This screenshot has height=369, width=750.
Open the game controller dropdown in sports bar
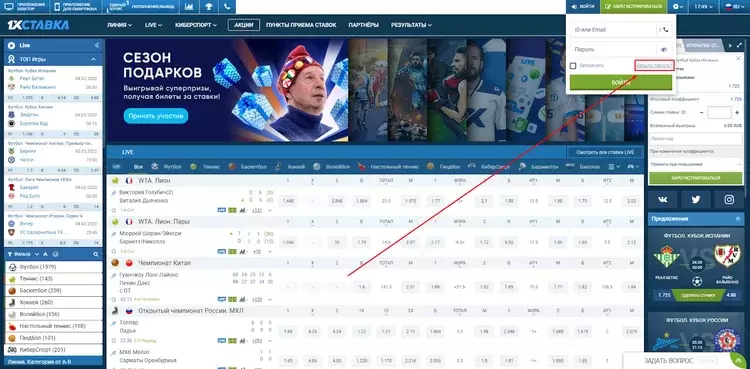pos(633,167)
